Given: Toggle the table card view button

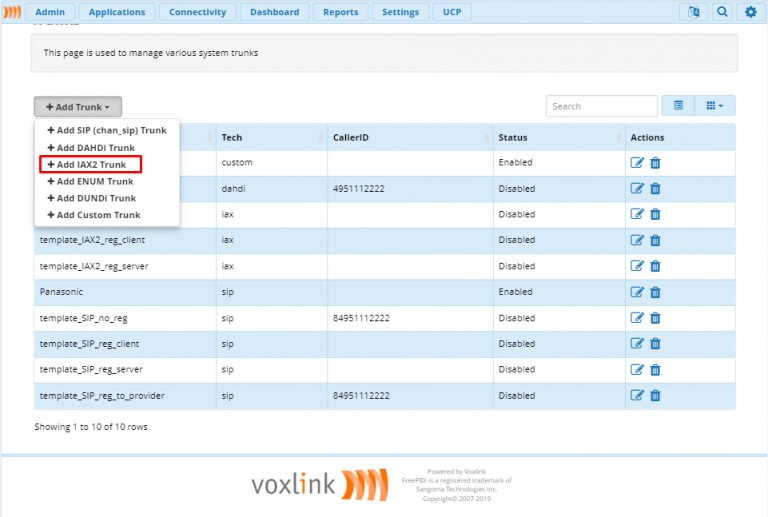Looking at the screenshot, I should tap(678, 106).
